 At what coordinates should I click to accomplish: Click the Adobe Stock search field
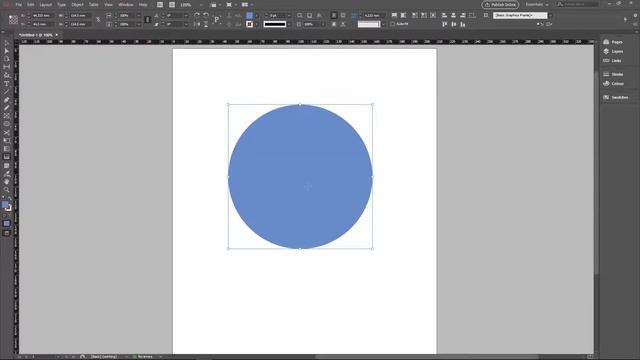578,4
